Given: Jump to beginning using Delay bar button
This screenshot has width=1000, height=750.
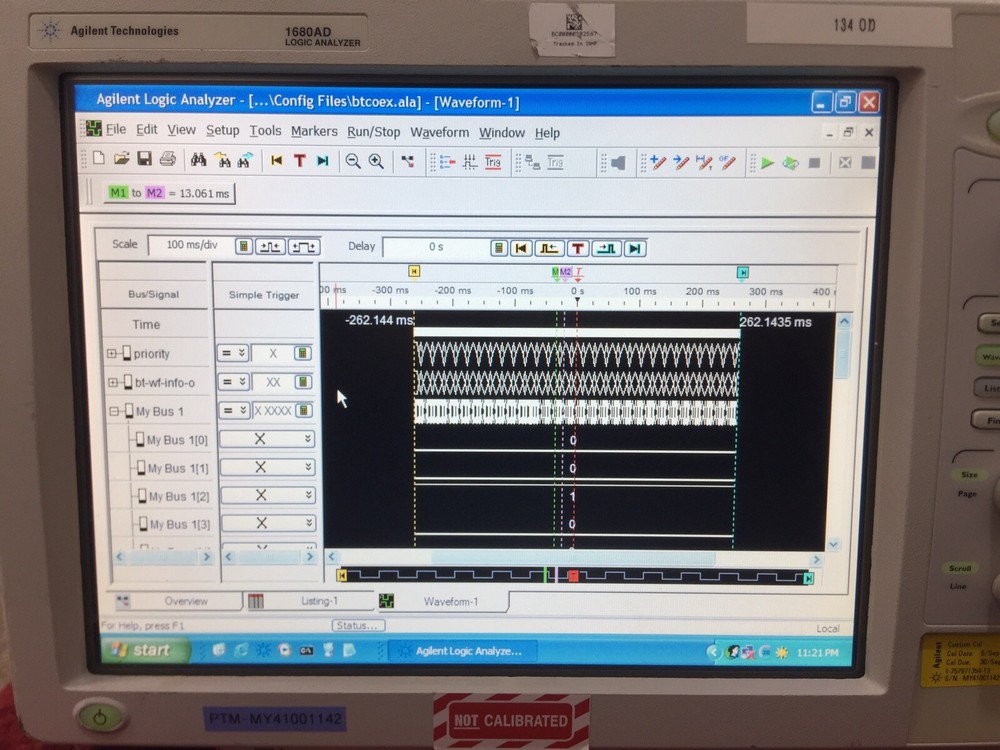Looking at the screenshot, I should tap(521, 248).
